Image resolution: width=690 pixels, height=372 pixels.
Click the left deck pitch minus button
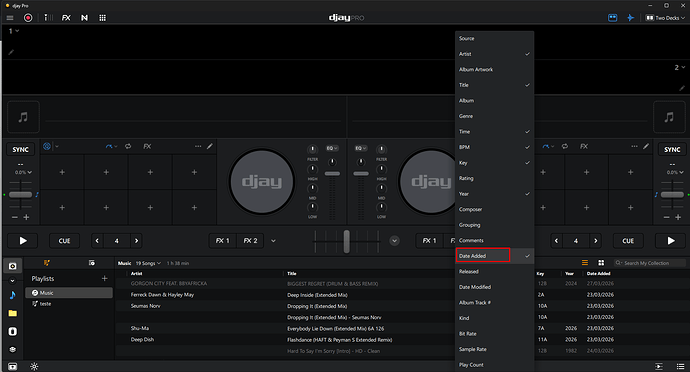(x=15, y=217)
